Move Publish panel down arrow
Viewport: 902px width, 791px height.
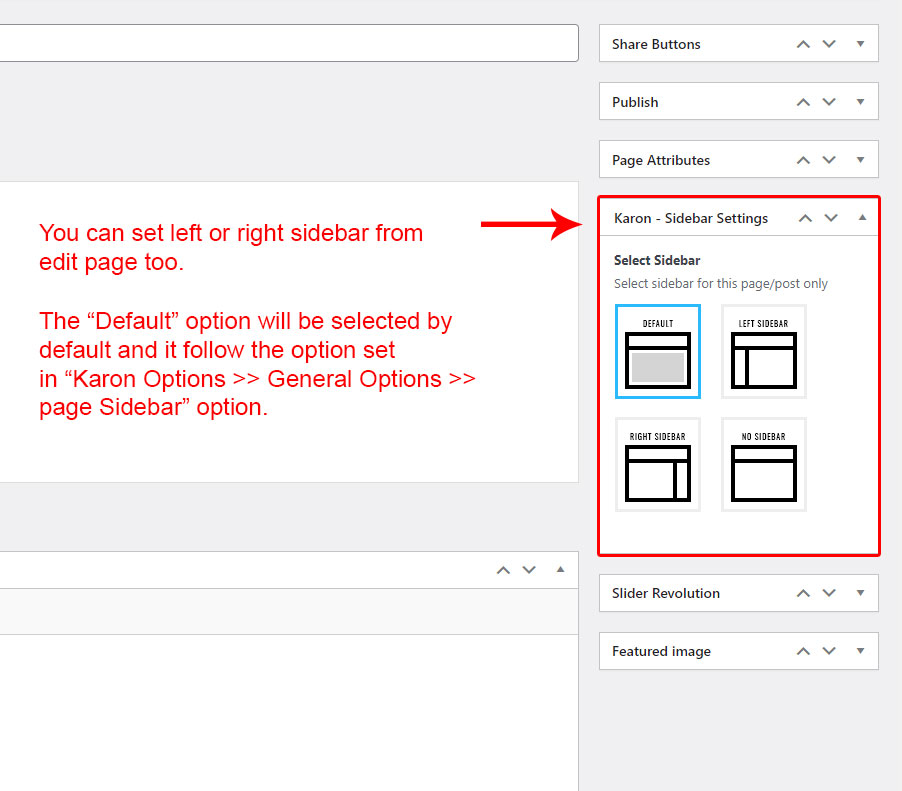(829, 102)
